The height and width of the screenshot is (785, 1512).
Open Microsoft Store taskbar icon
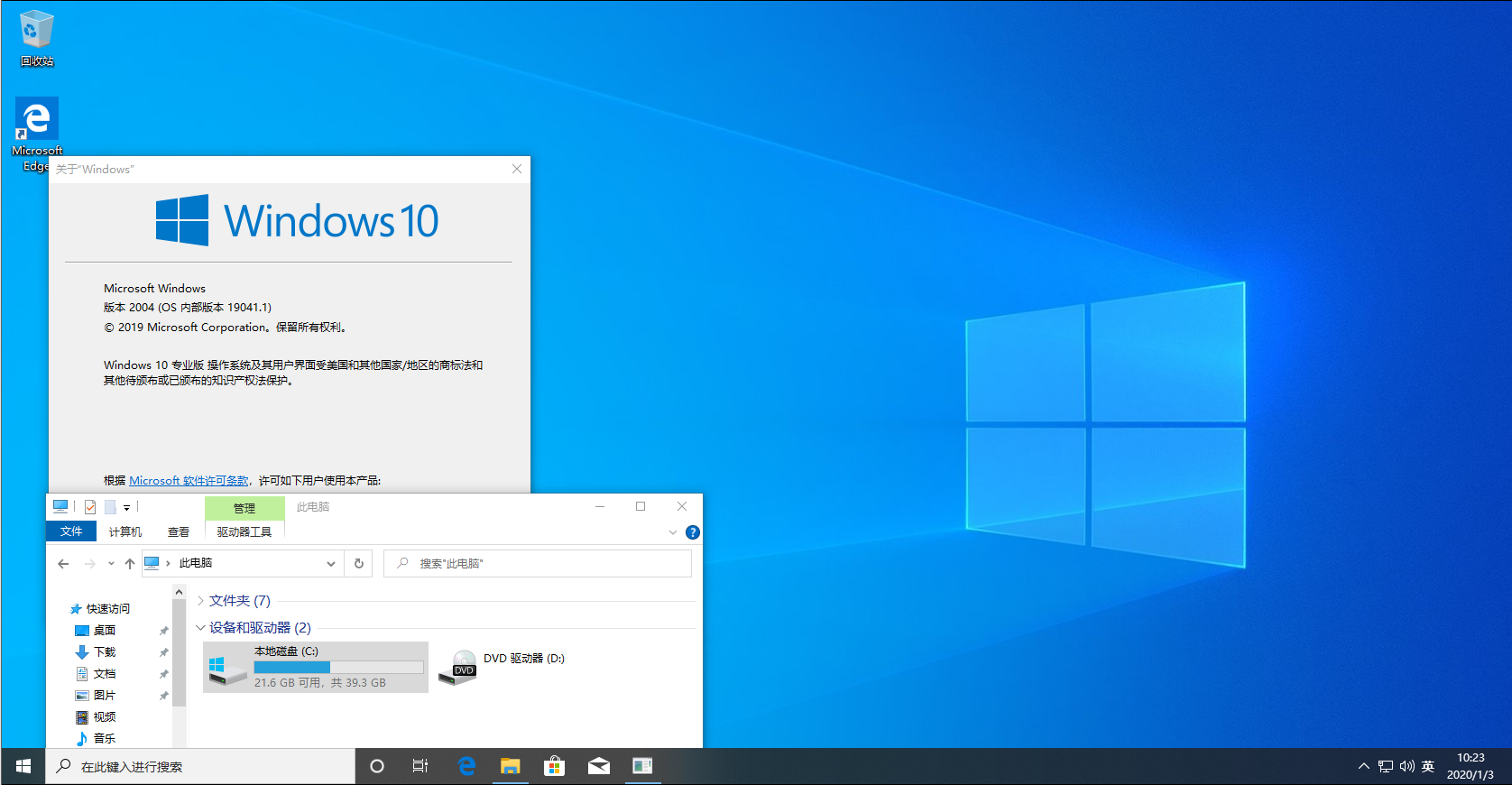[554, 766]
